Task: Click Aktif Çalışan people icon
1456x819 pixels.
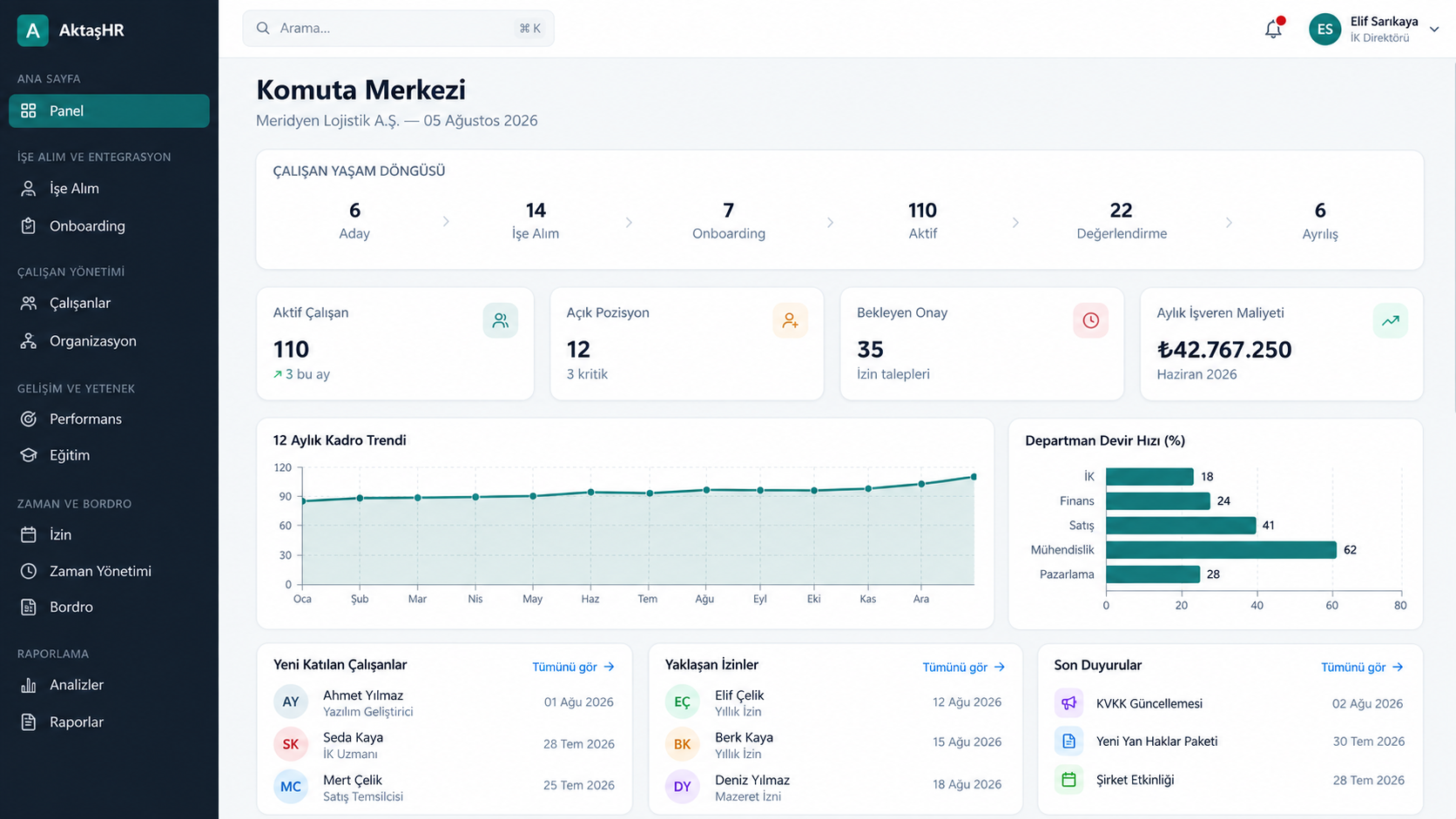Action: click(x=501, y=320)
